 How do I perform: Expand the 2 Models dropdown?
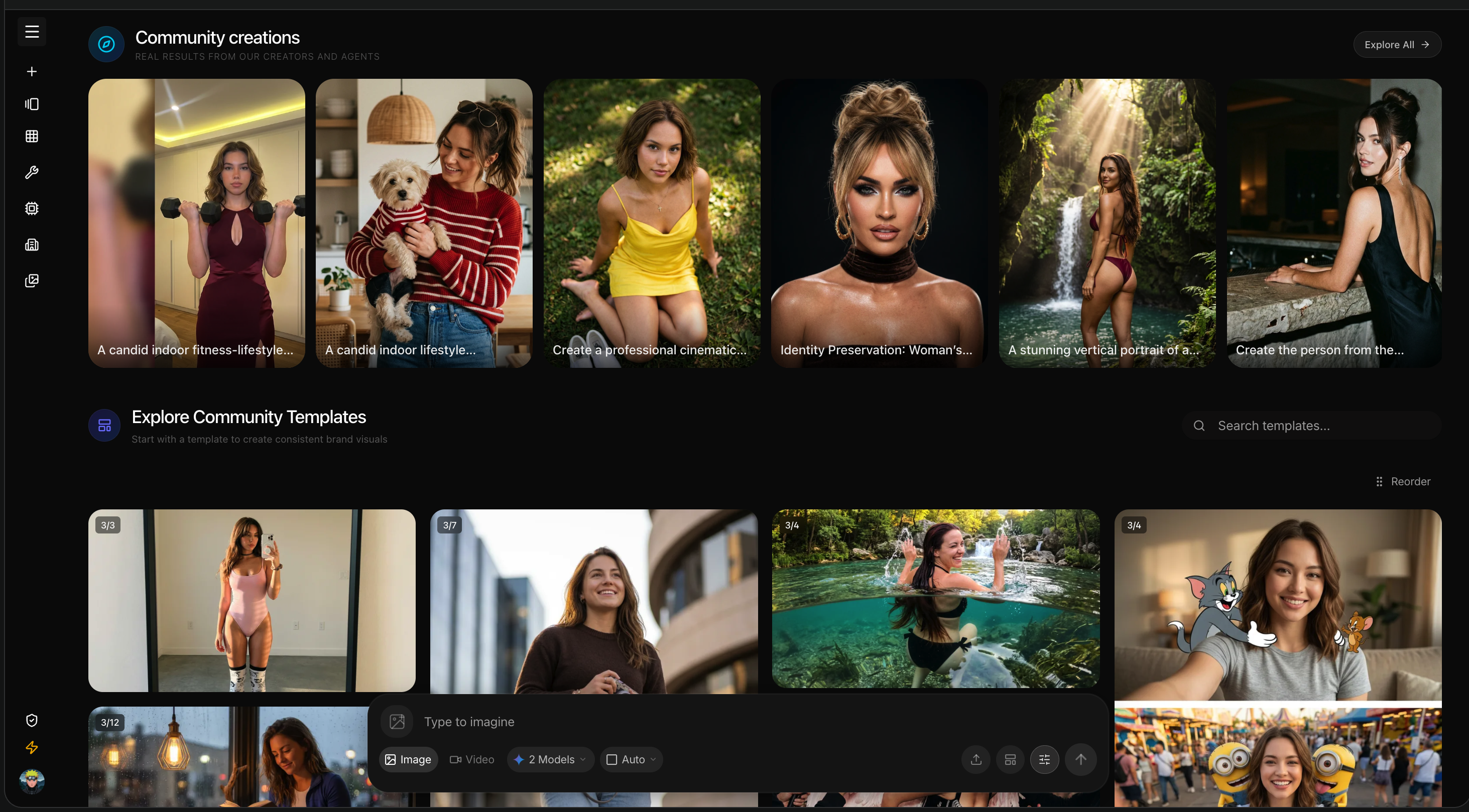coord(550,759)
